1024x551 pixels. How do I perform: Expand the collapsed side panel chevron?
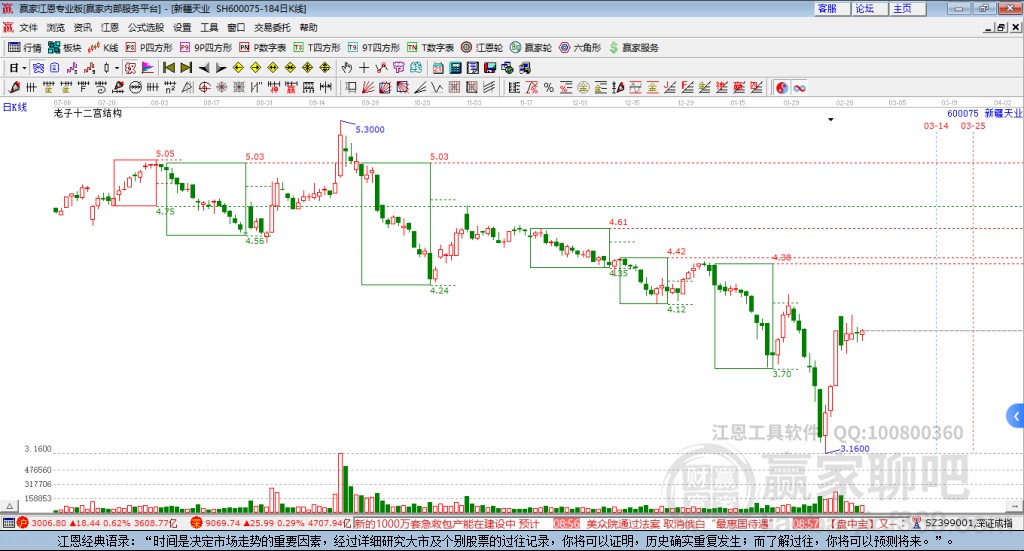pyautogui.click(x=1016, y=416)
